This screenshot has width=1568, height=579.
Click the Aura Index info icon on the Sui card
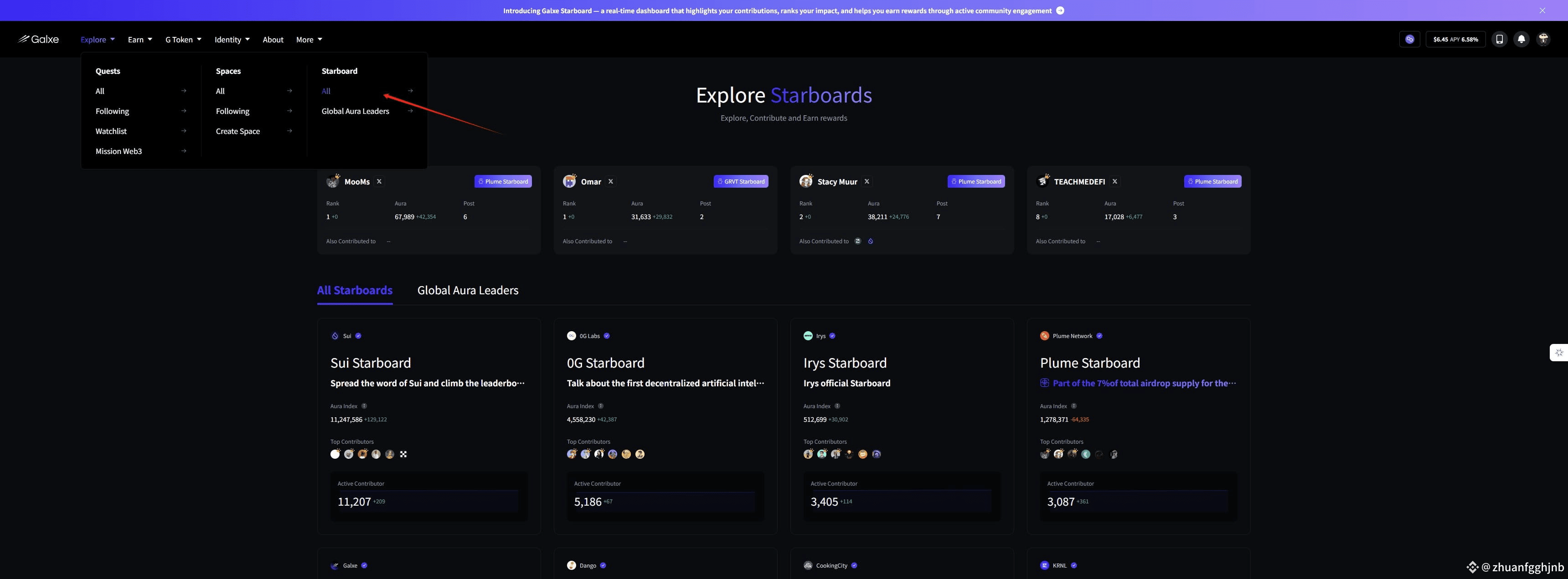tap(364, 406)
